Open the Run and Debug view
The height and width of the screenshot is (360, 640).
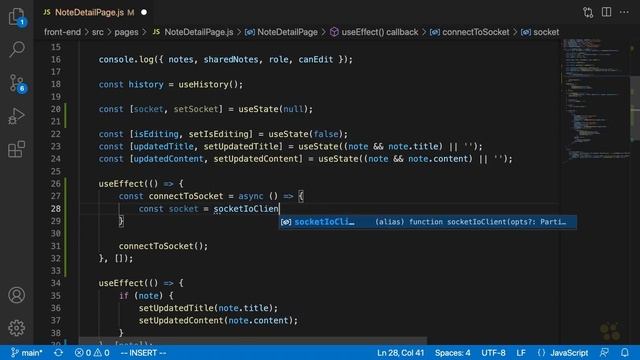point(17,116)
